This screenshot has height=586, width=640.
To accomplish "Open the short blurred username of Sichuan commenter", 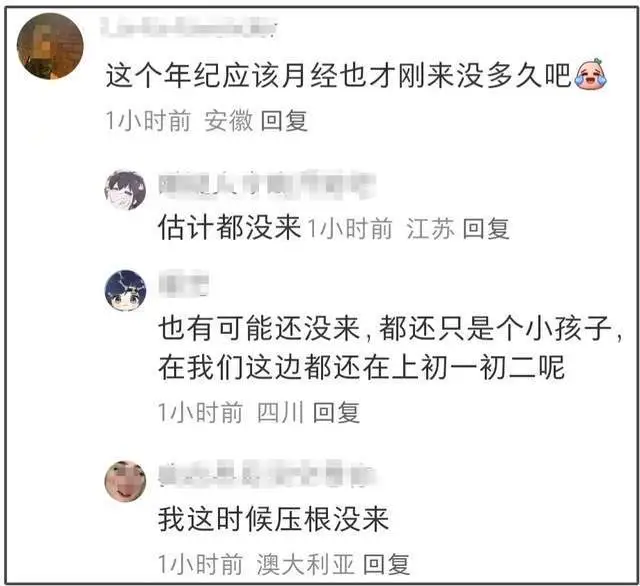I will 184,283.
